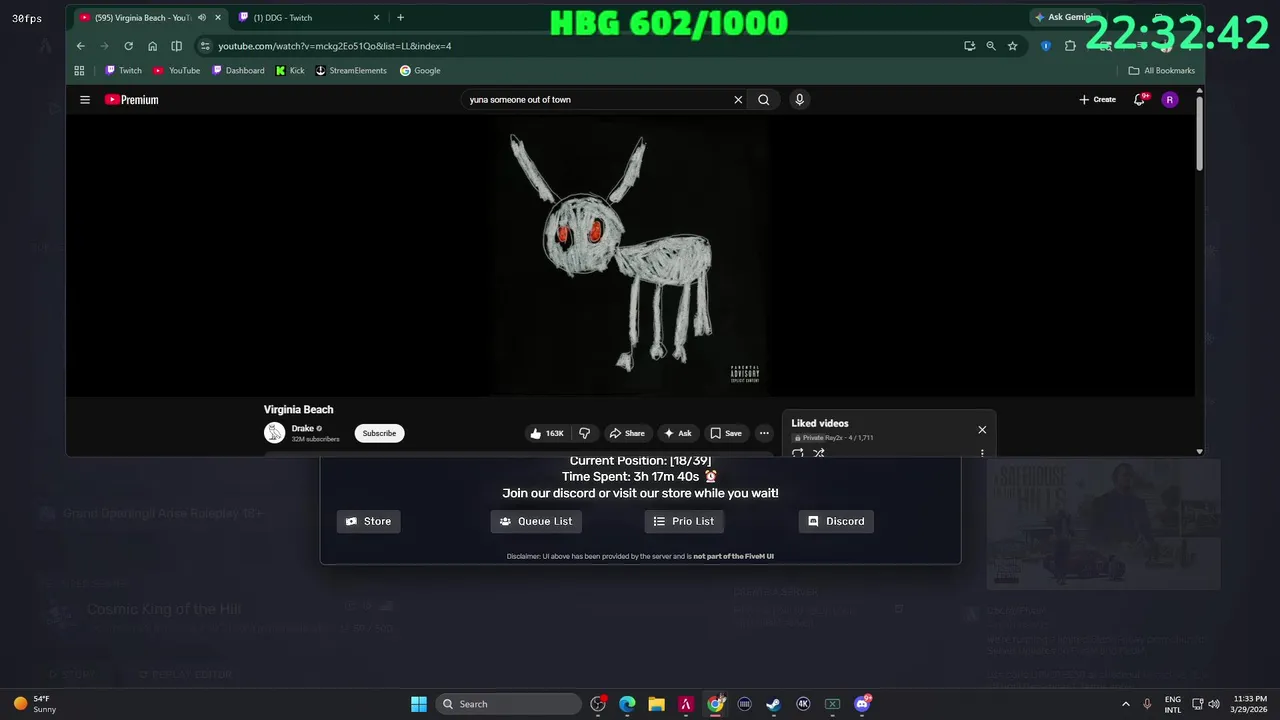The image size is (1280, 720).
Task: Expand the All Bookmarks folder
Action: [x=1162, y=71]
